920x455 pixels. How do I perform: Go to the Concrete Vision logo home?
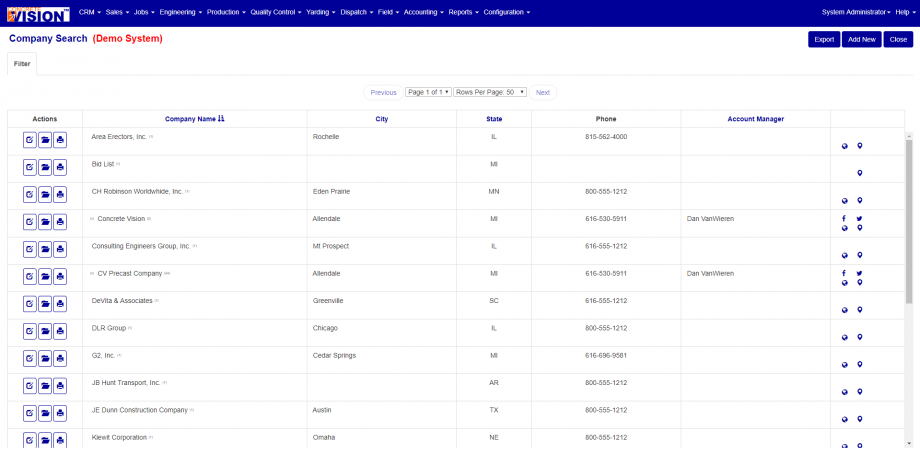pos(38,14)
